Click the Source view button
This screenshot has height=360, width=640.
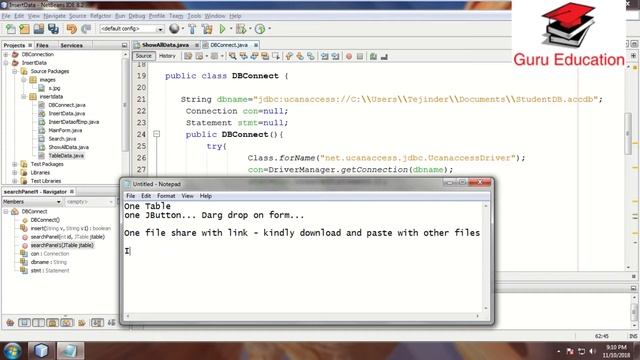[143, 56]
